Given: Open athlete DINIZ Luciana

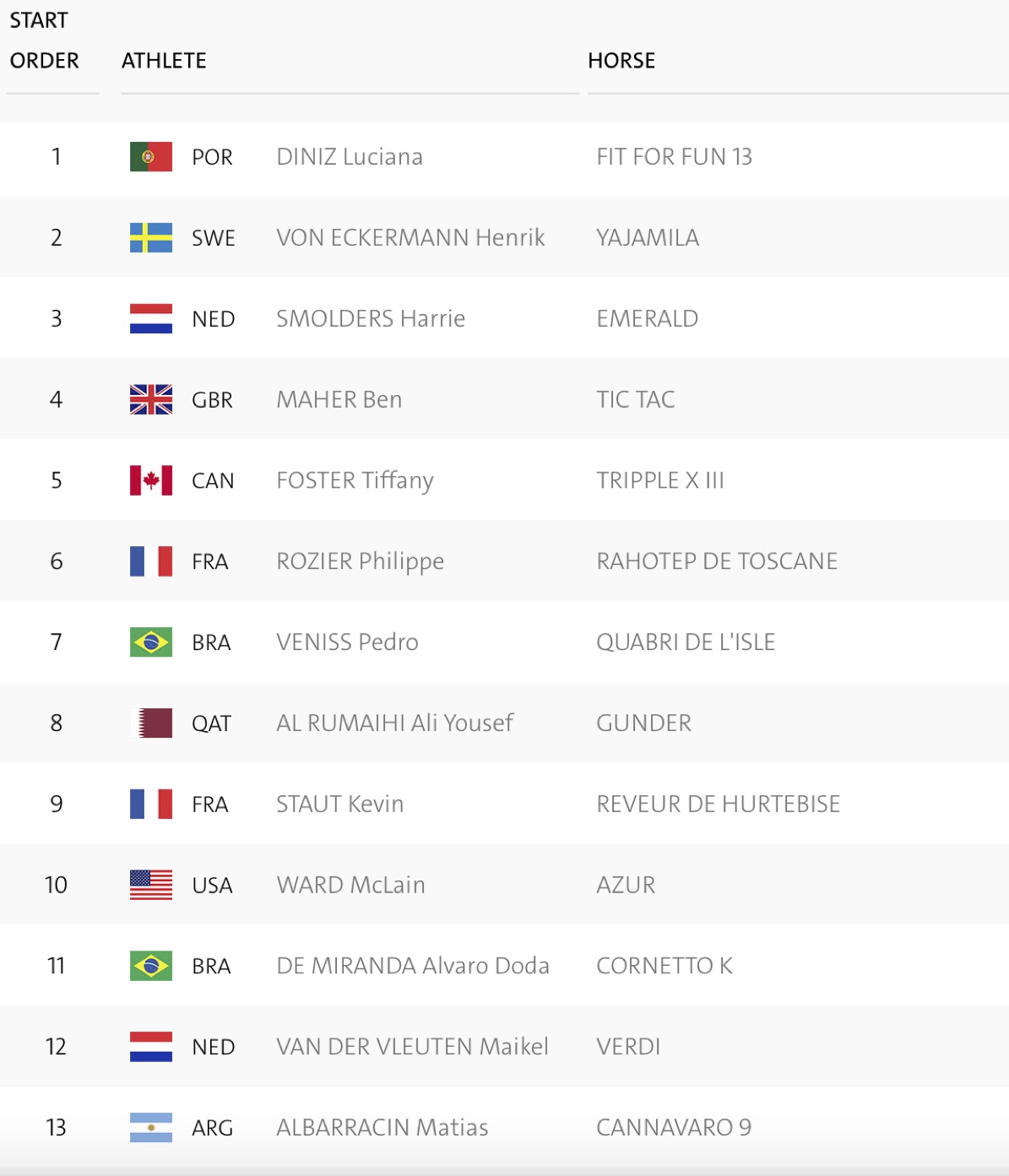Looking at the screenshot, I should coord(350,157).
